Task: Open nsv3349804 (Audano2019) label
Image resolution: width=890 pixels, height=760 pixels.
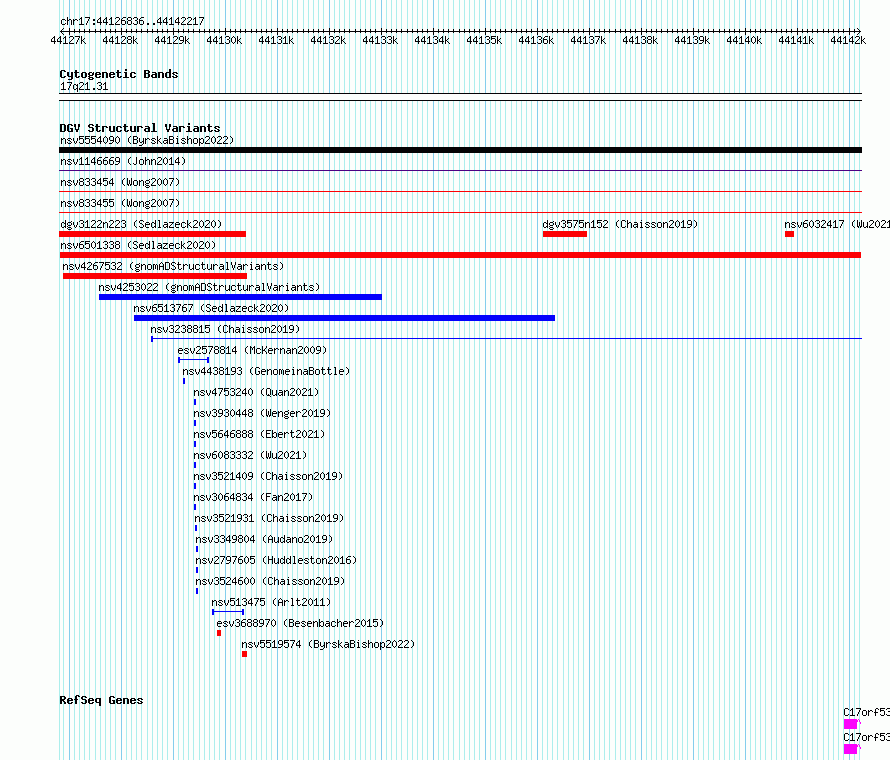Action: (264, 539)
